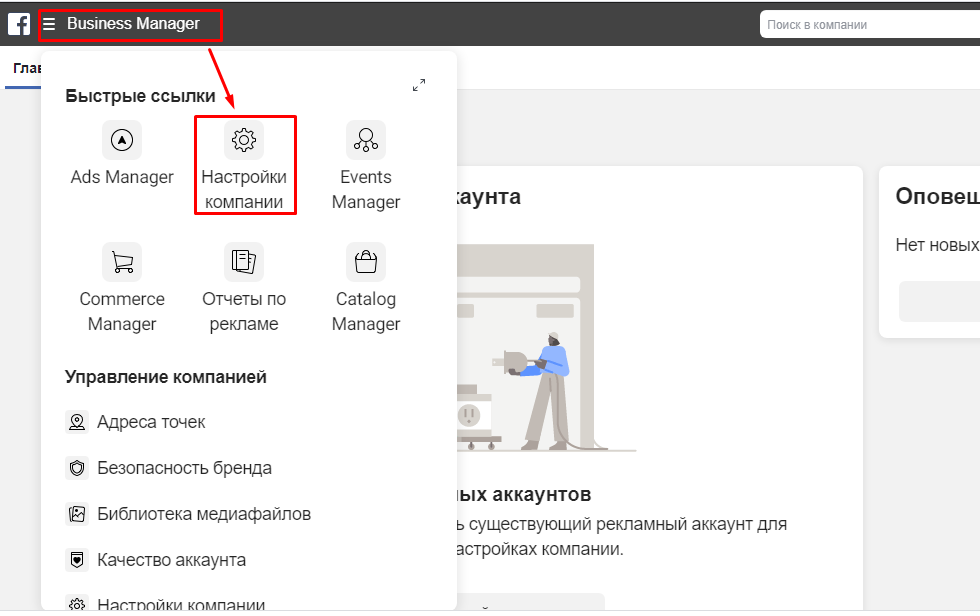The height and width of the screenshot is (616, 980).
Task: Click the 'Отчеты по рекламе' label
Action: coord(244,311)
